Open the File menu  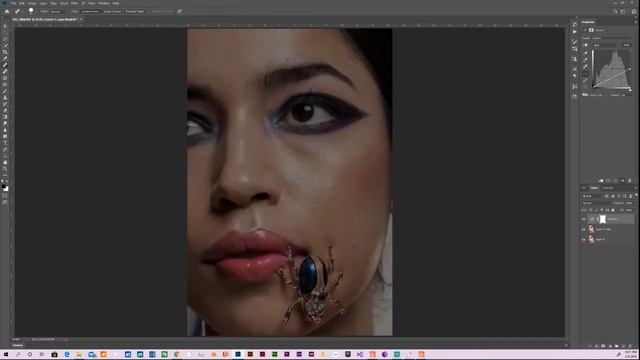pos(13,3)
